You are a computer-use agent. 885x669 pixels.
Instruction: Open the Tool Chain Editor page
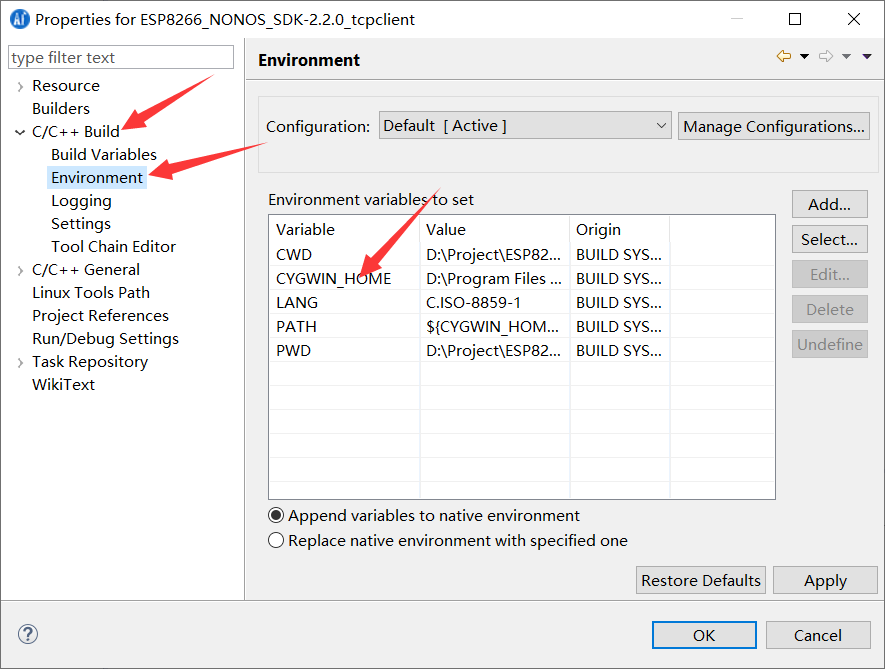coord(113,246)
